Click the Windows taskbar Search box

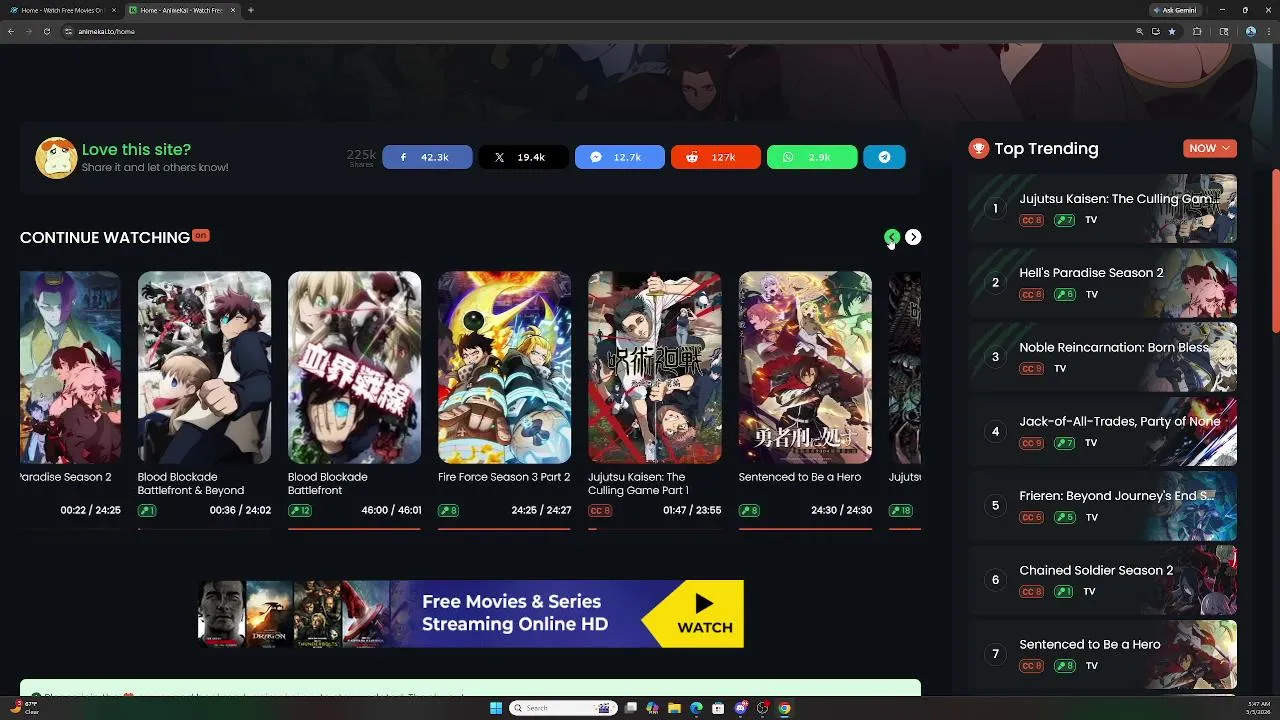(x=562, y=708)
